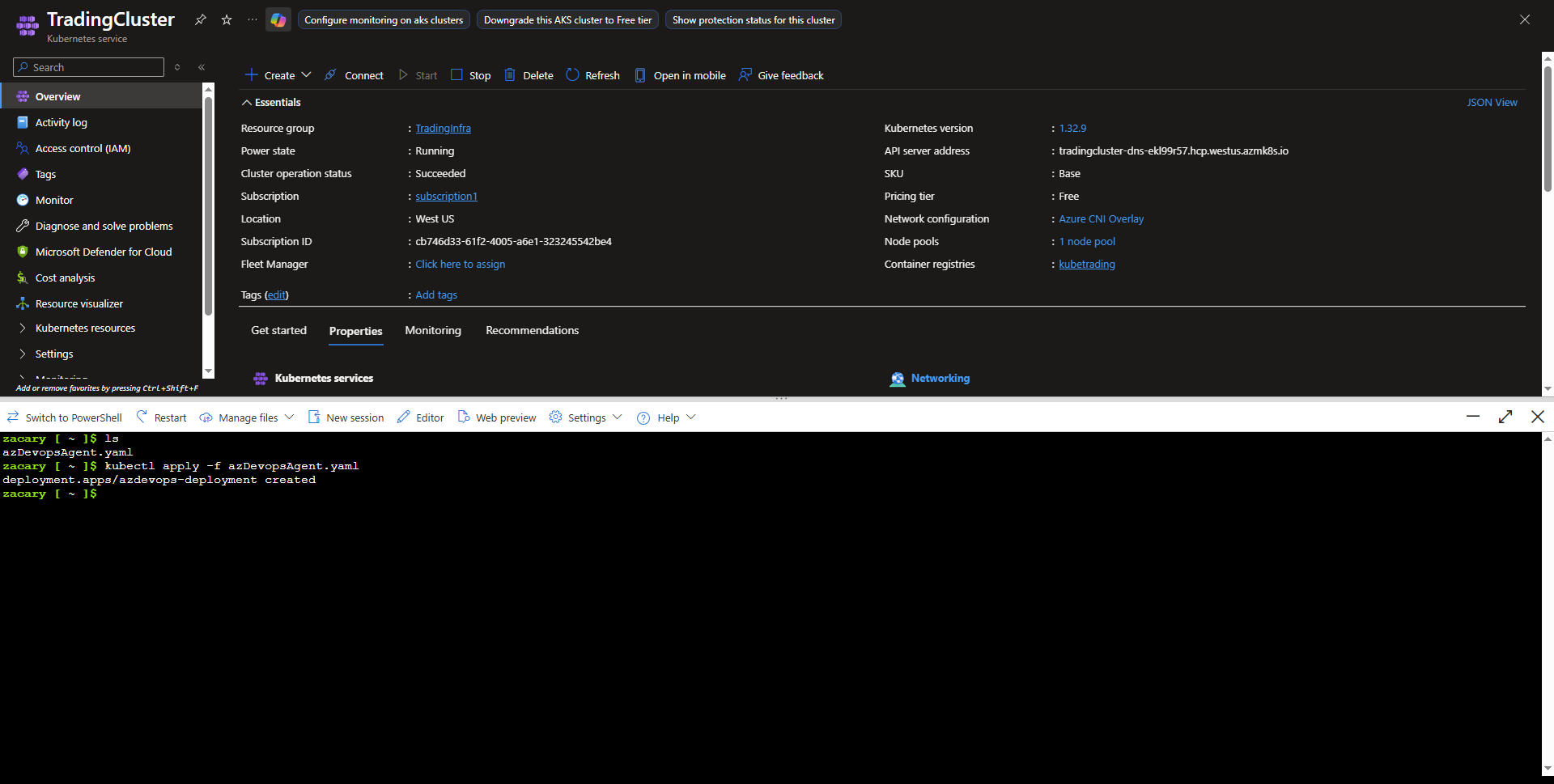Pin TradingCluster to dashboard
Screen dimensions: 1554x784
pyautogui.click(x=201, y=19)
